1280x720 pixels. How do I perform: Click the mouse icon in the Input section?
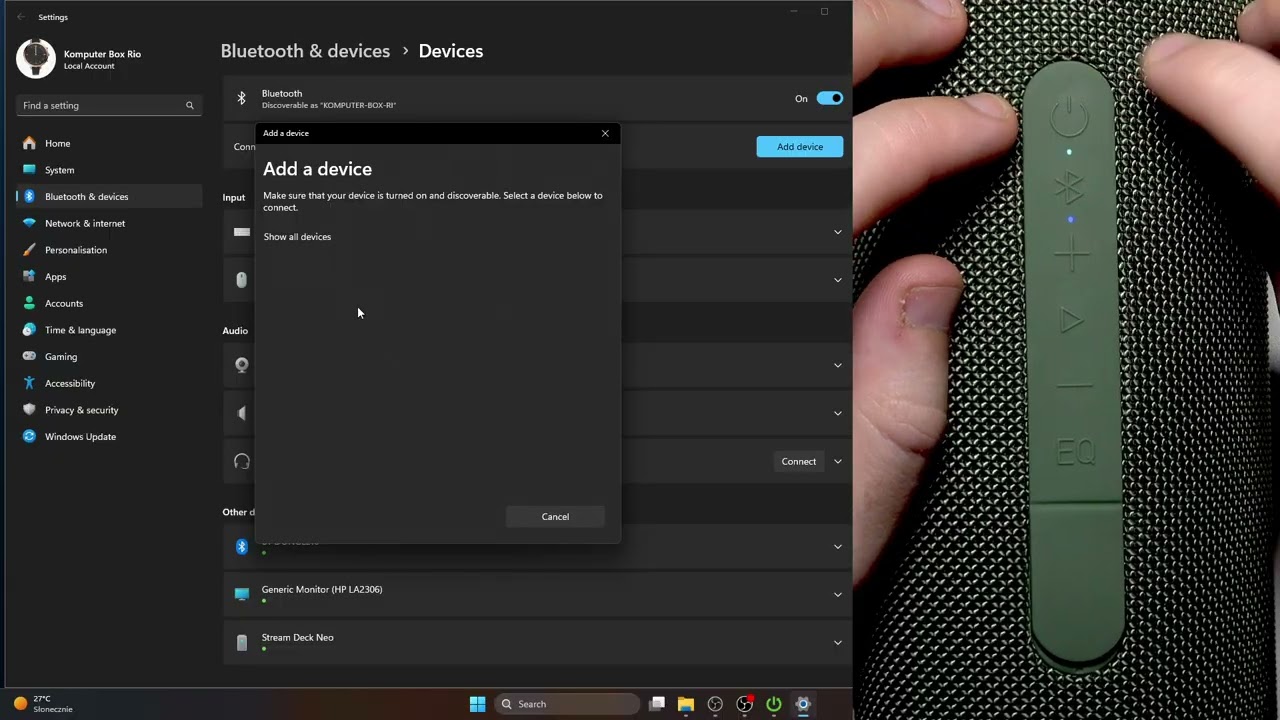[x=241, y=280]
